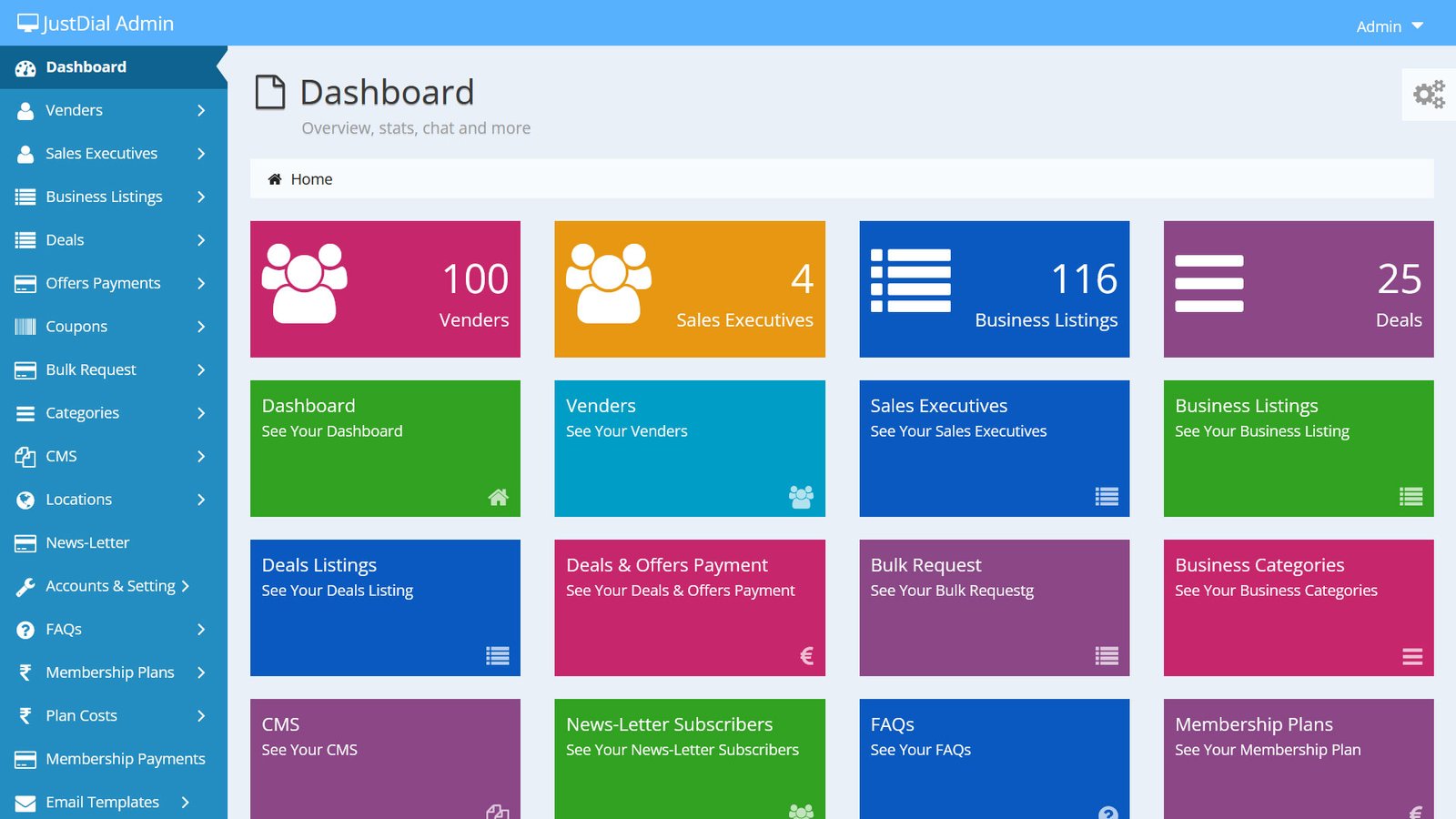Select the Bulk Request sidebar menu item
The height and width of the screenshot is (819, 1456).
pyautogui.click(x=114, y=370)
